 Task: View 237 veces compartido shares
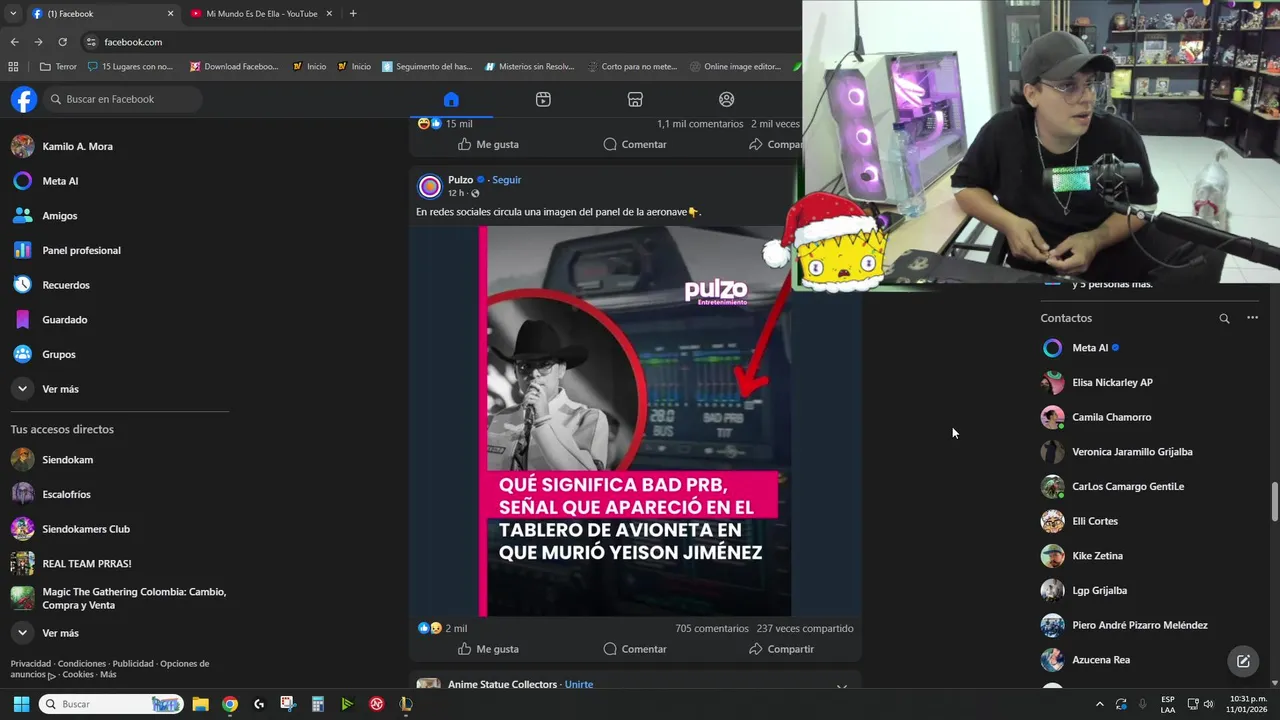[x=805, y=629]
